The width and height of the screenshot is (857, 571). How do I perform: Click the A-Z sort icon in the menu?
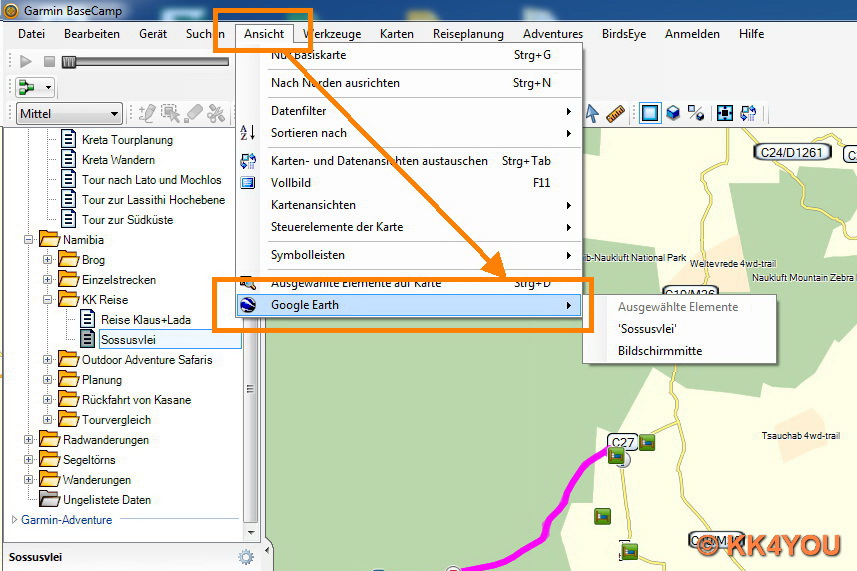248,132
